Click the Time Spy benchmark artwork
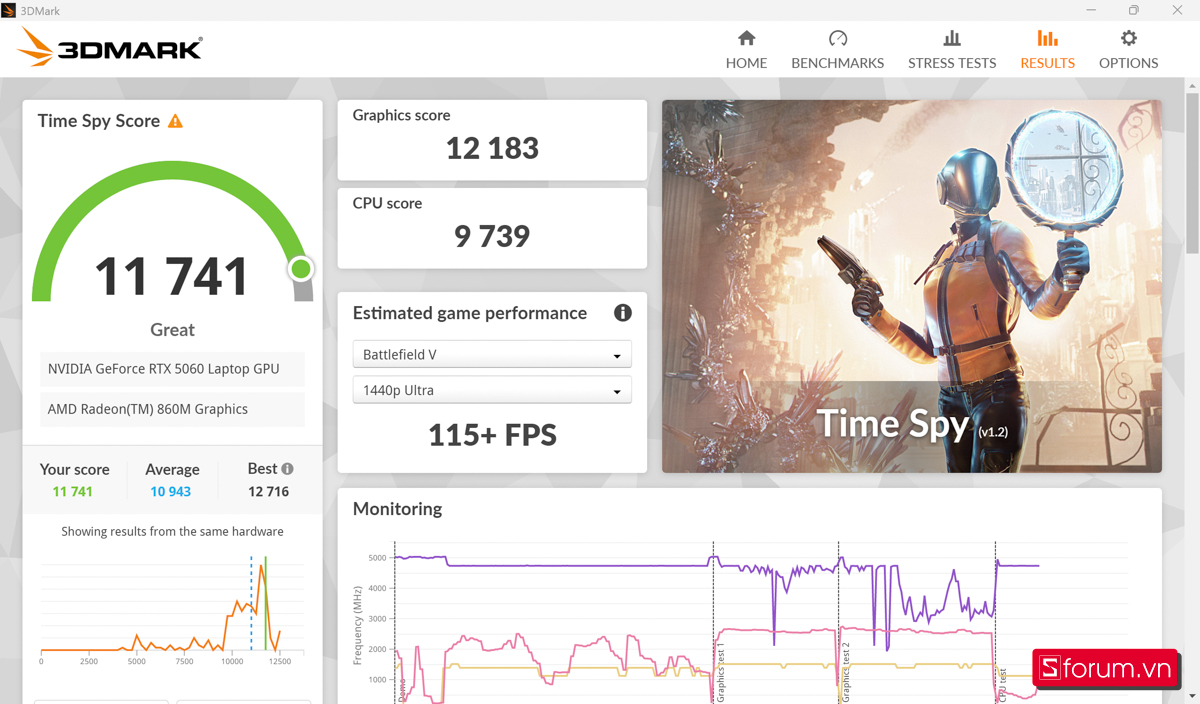Screen dimensions: 1200x704 912,286
